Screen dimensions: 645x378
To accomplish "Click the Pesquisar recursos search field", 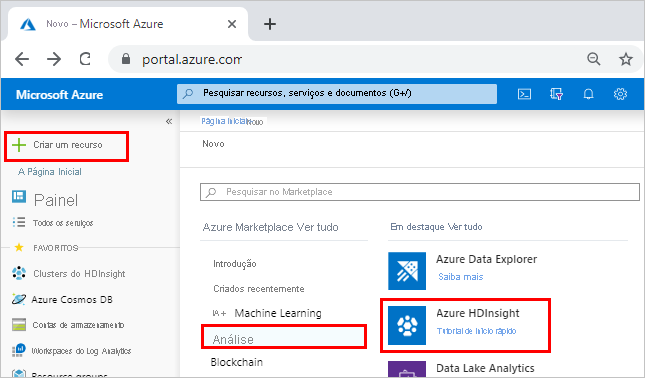I will [337, 94].
